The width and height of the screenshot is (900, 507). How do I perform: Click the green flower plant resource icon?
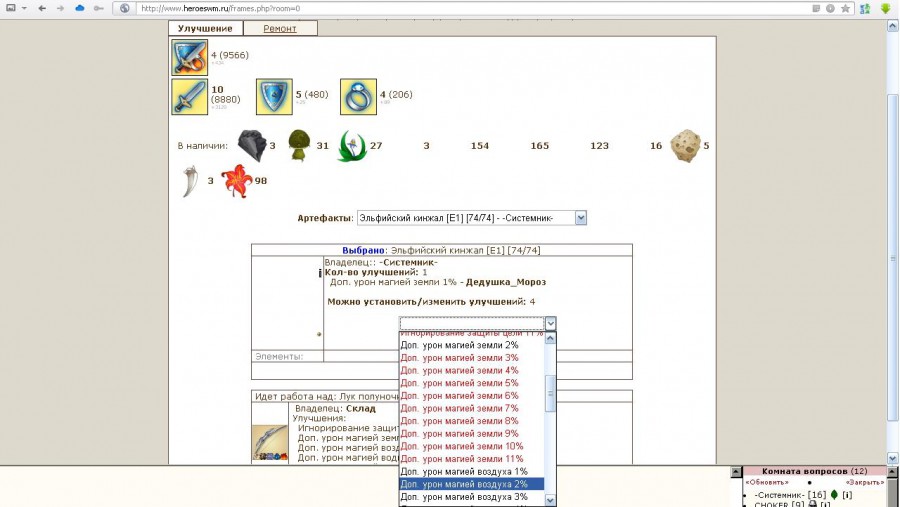[352, 146]
